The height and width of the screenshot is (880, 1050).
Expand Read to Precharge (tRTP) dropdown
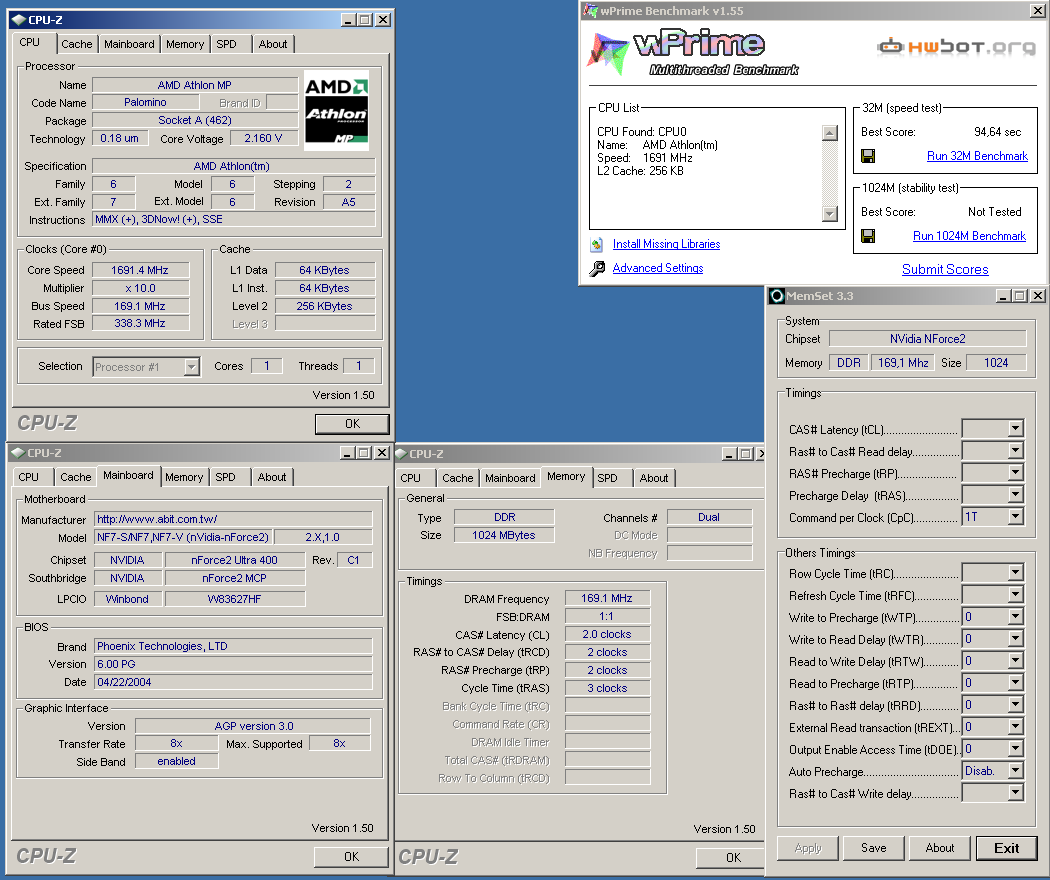tap(1016, 683)
